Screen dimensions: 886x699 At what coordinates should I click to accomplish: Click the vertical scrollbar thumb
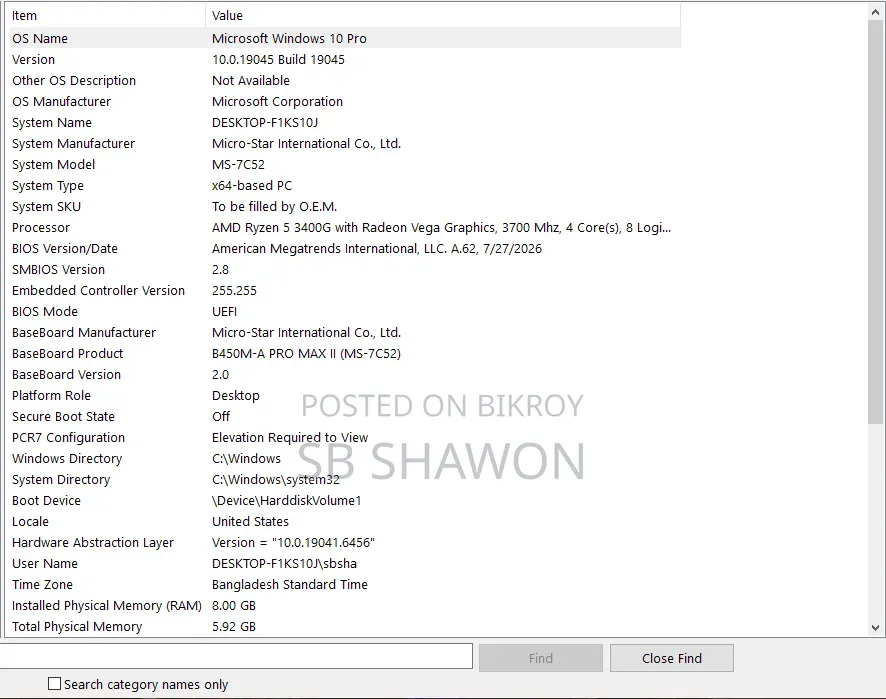(x=876, y=221)
